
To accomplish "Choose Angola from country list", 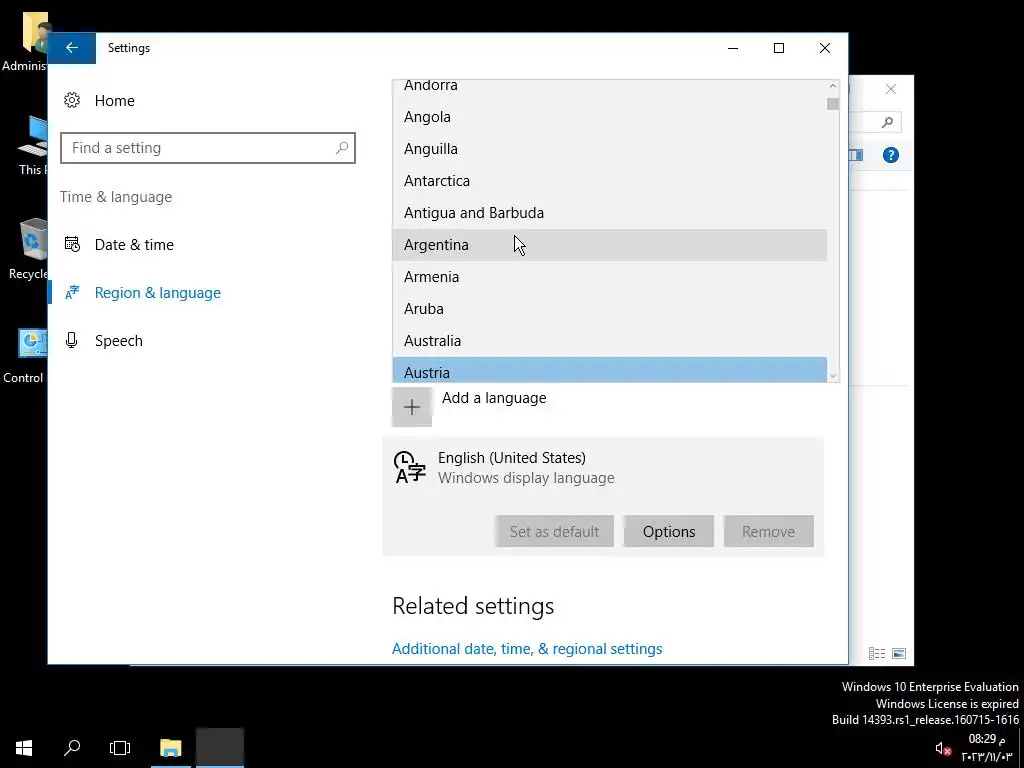I will 609,117.
